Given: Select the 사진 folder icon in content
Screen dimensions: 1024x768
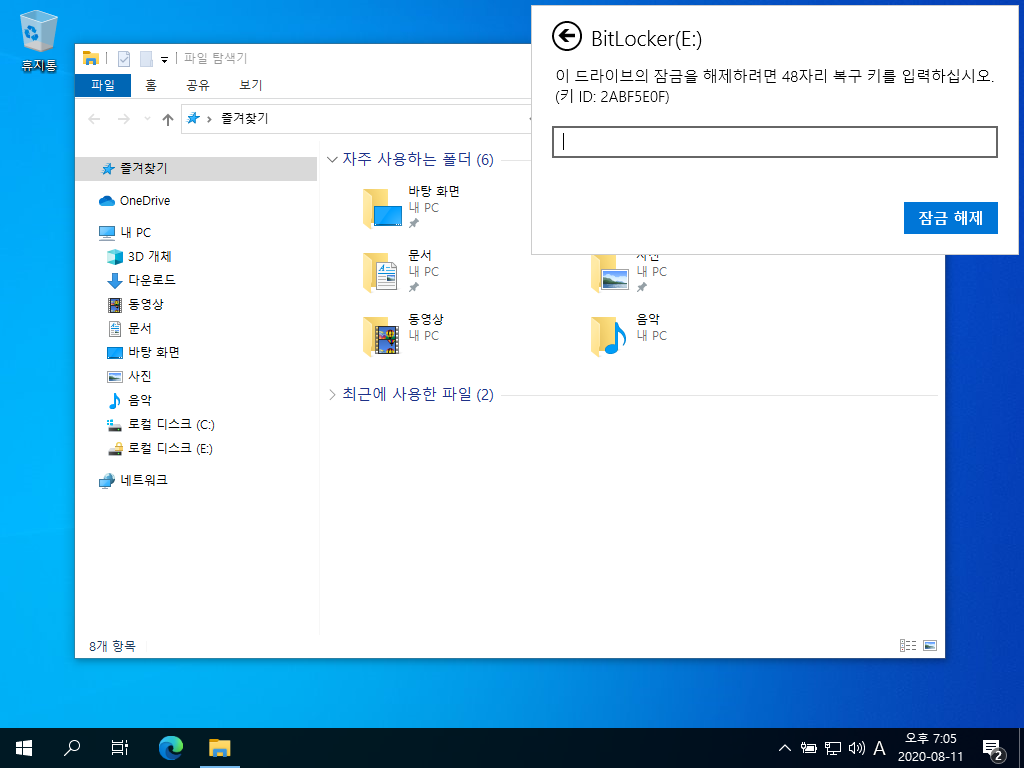Looking at the screenshot, I should click(x=610, y=275).
